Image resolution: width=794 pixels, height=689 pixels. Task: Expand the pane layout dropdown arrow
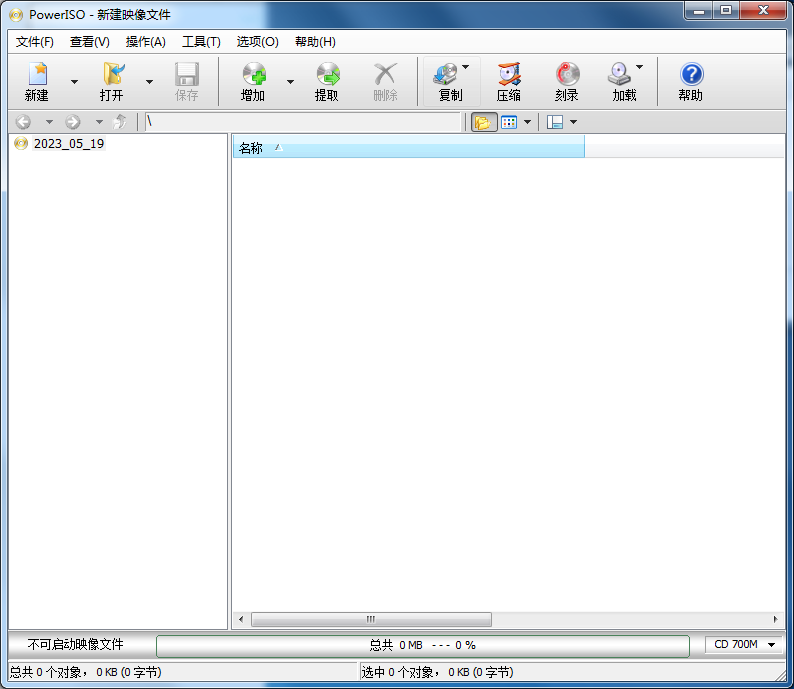(x=573, y=122)
